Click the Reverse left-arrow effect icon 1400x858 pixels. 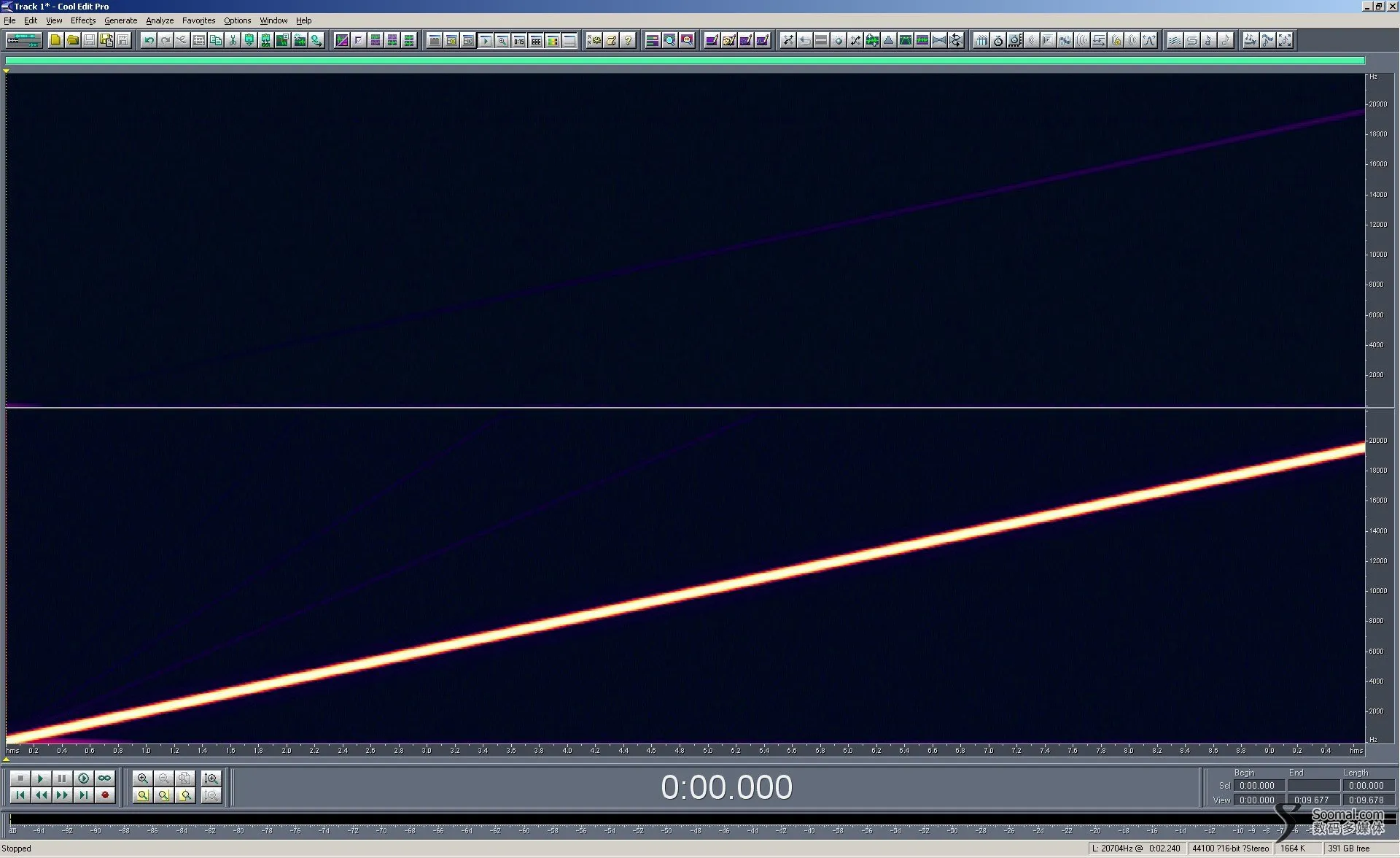(804, 40)
